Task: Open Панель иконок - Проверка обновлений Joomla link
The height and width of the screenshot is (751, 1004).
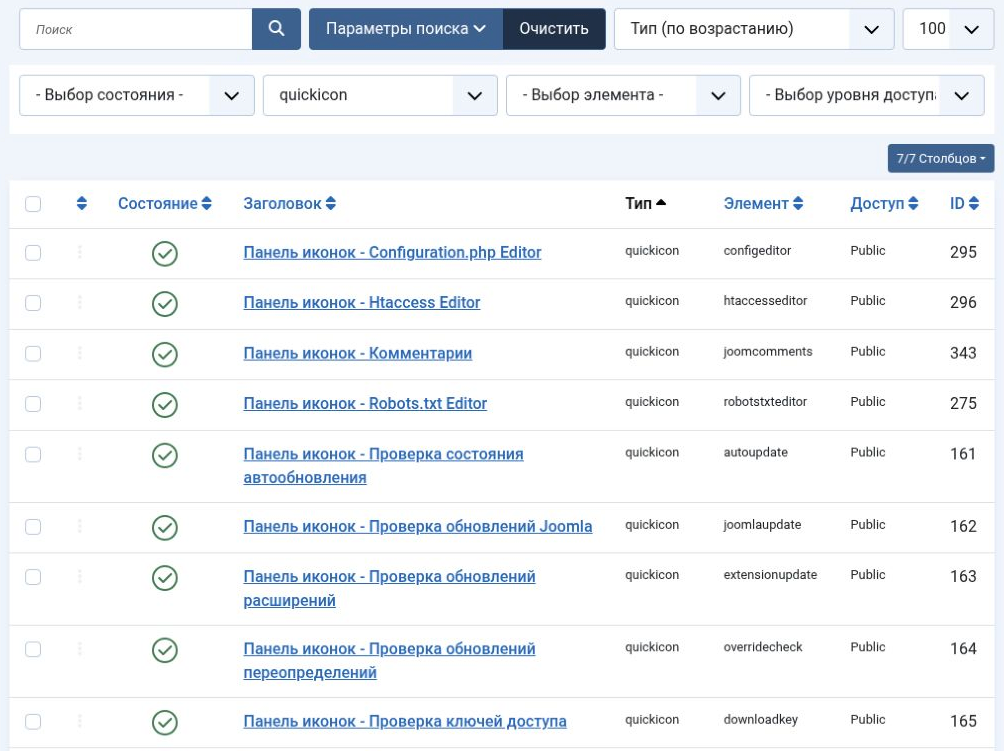Action: pyautogui.click(x=417, y=526)
